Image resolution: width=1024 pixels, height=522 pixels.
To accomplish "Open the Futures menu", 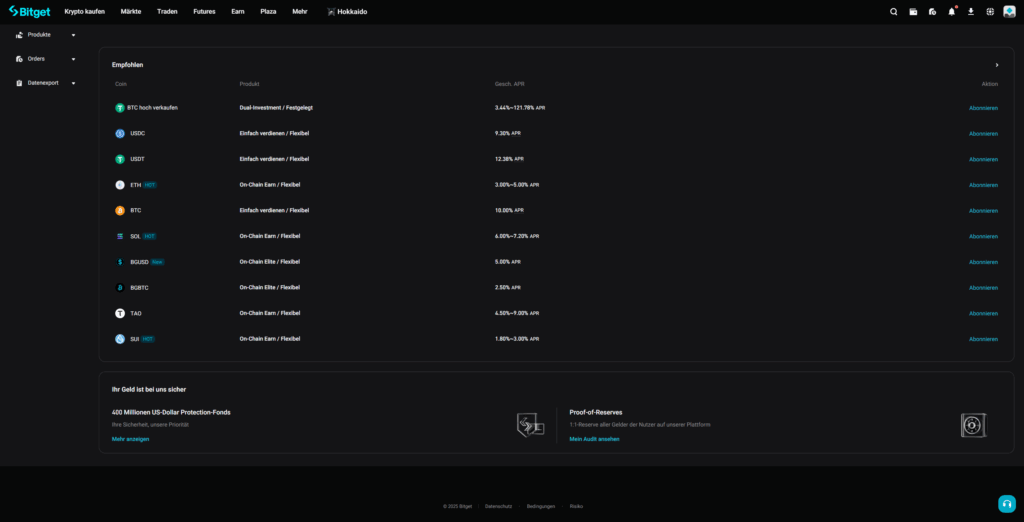I will (x=204, y=12).
